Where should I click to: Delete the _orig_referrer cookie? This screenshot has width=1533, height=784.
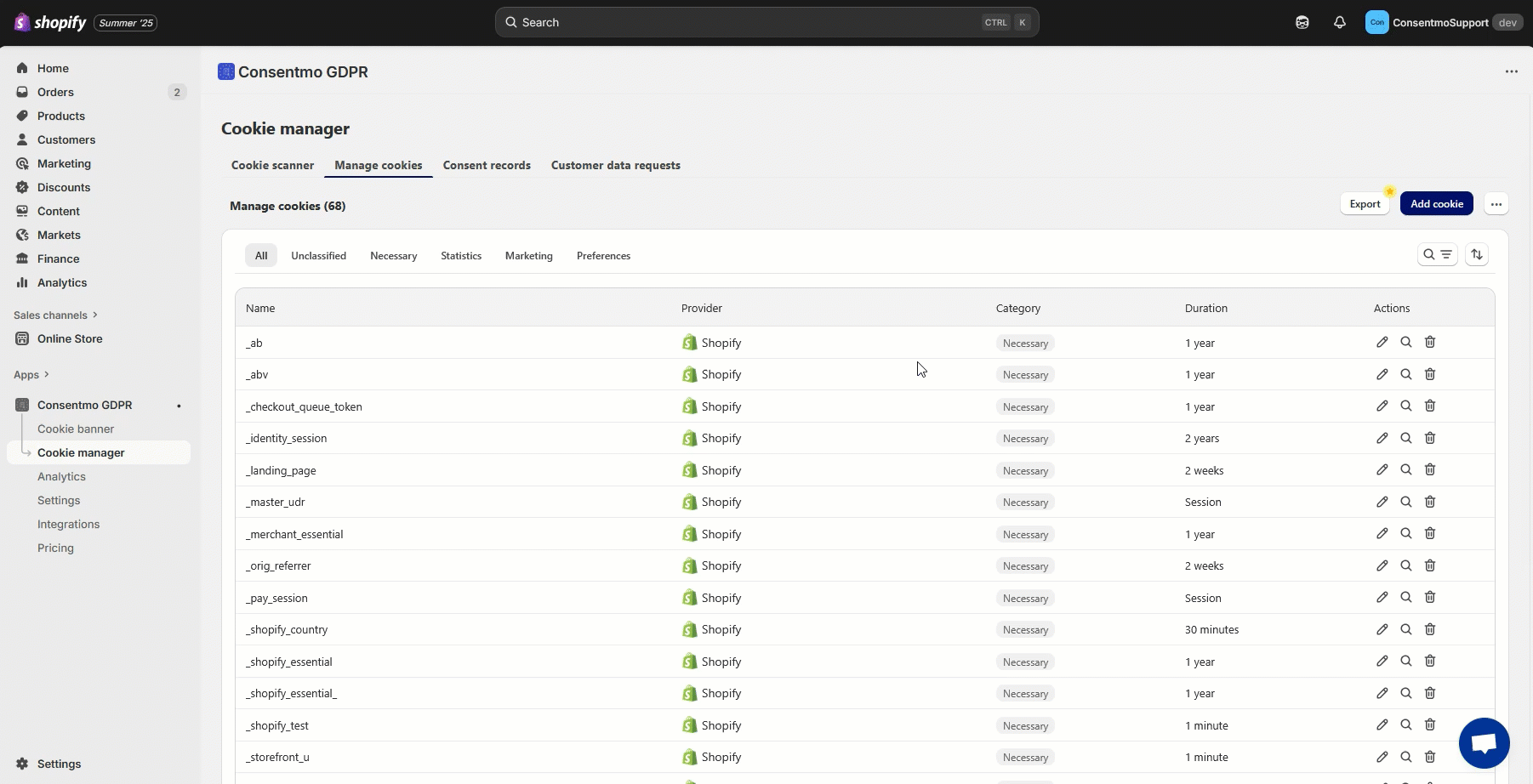tap(1430, 565)
